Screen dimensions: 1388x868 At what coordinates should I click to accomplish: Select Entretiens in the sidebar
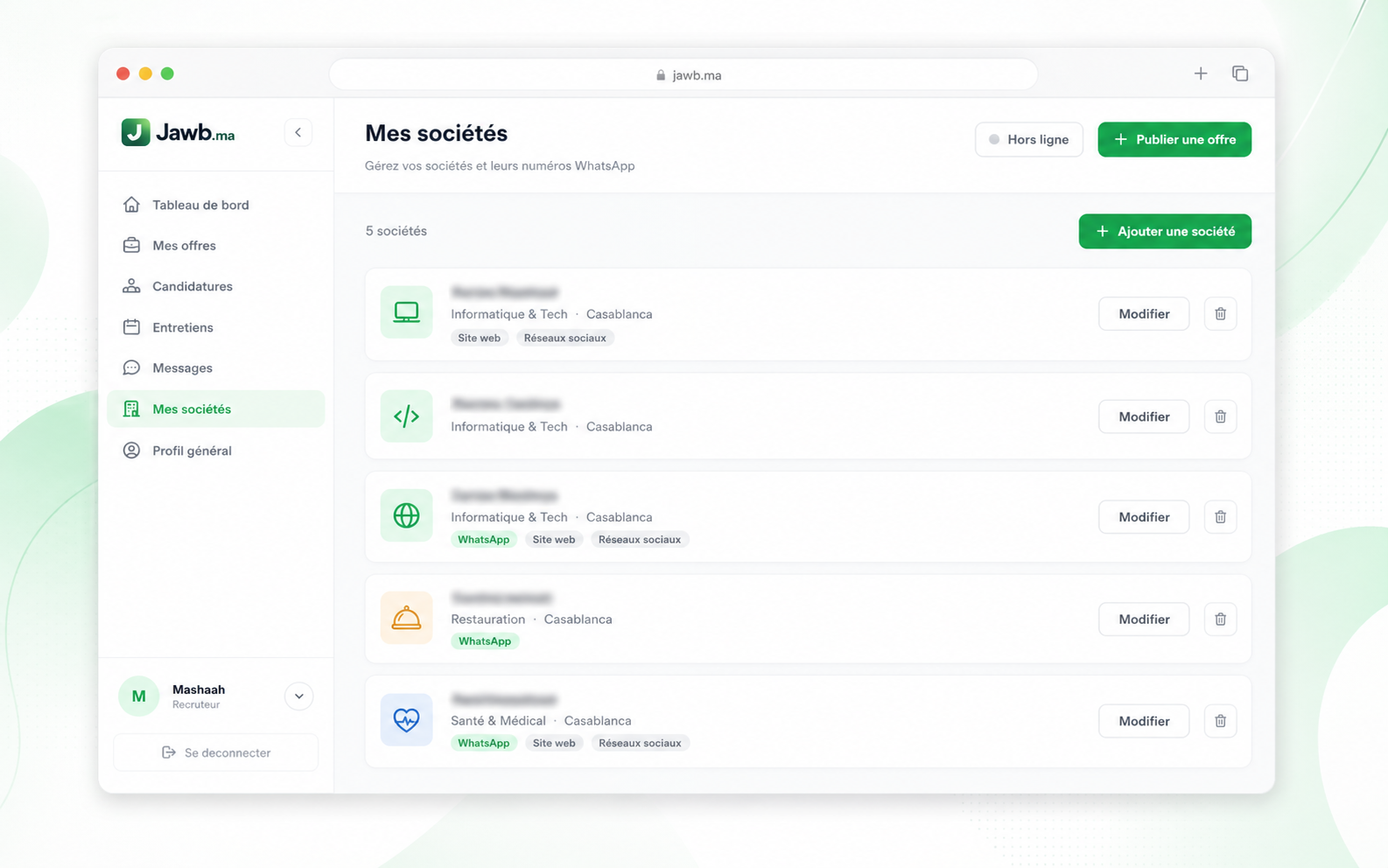(x=215, y=327)
